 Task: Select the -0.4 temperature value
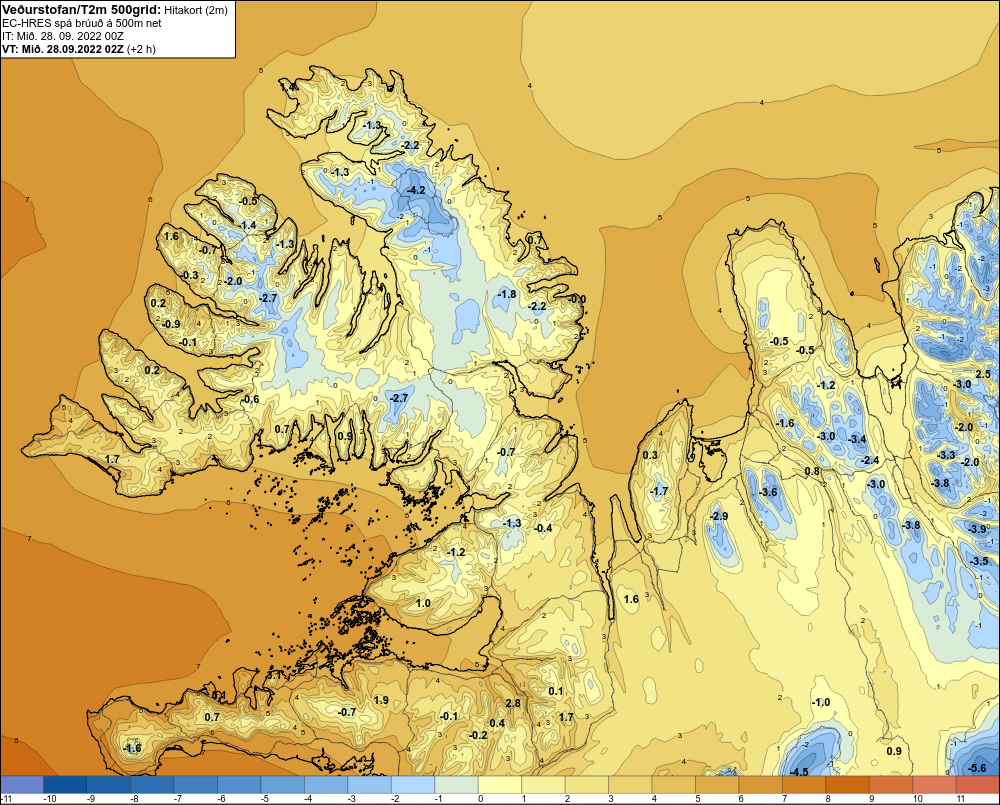click(543, 528)
